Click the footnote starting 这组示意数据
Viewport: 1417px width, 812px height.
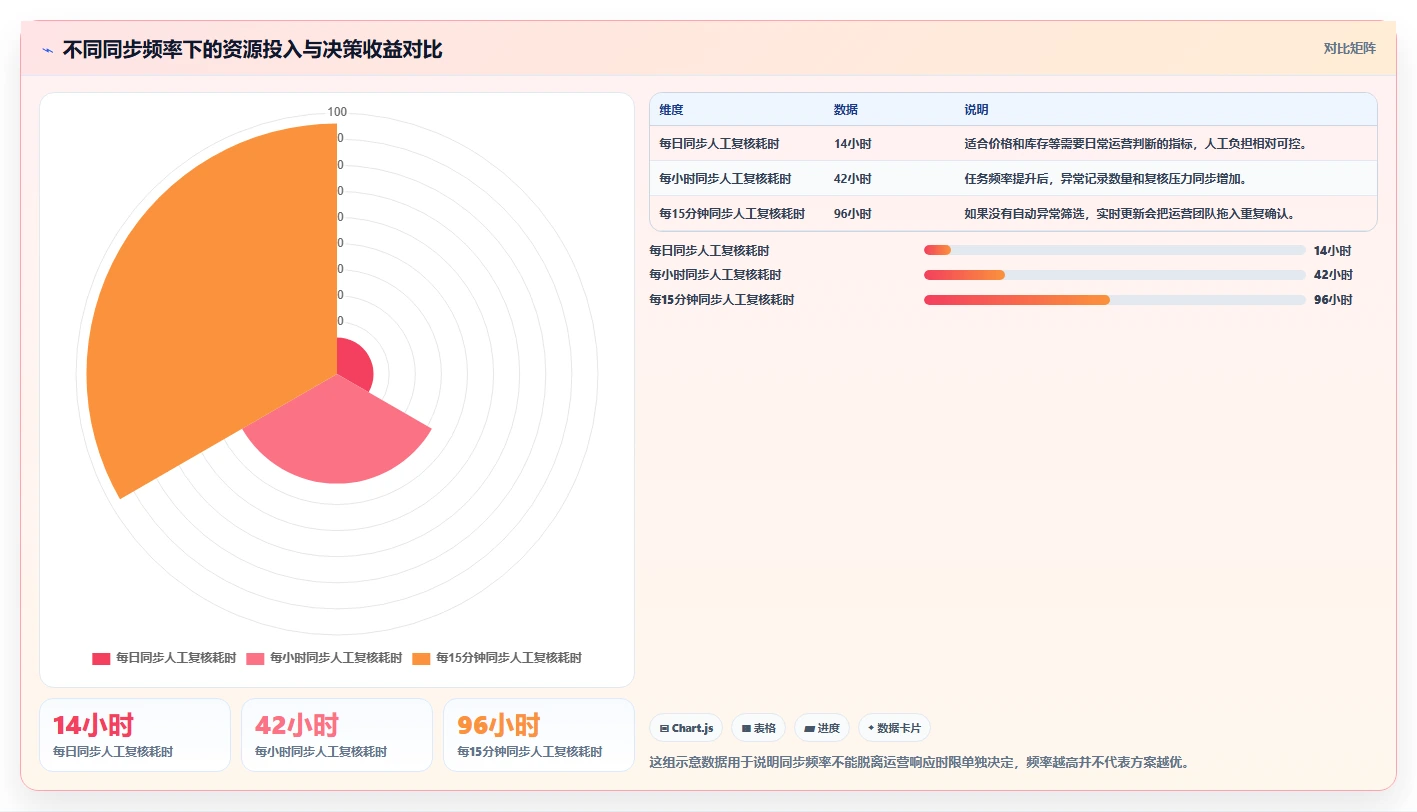[919, 763]
